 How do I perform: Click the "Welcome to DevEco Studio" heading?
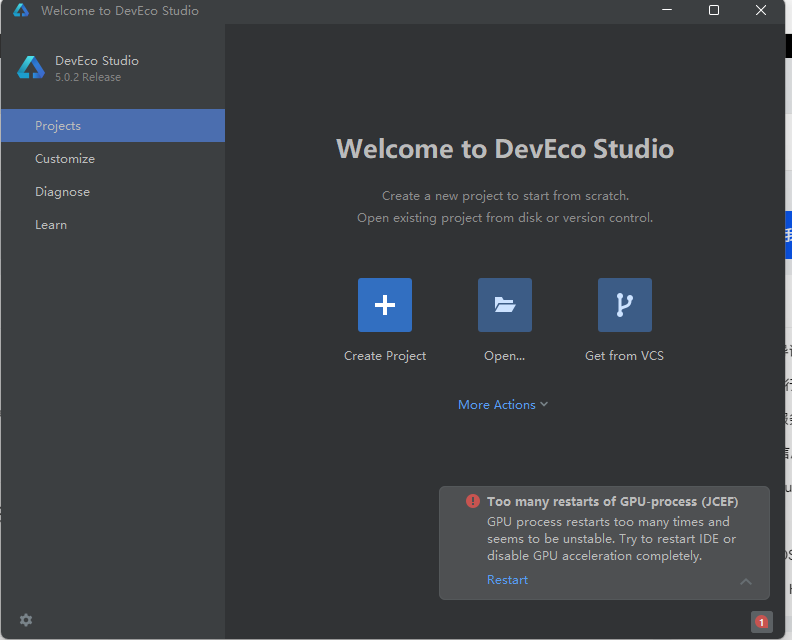505,149
